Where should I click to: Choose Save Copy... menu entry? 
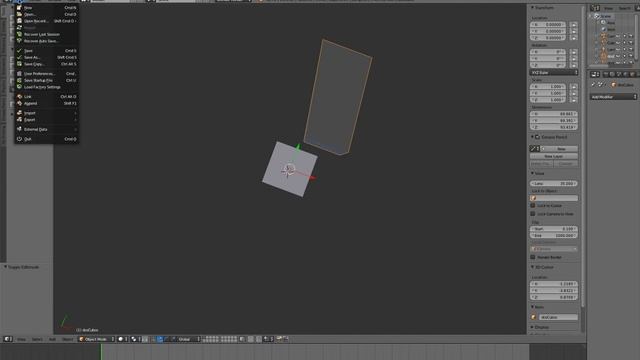pyautogui.click(x=47, y=64)
